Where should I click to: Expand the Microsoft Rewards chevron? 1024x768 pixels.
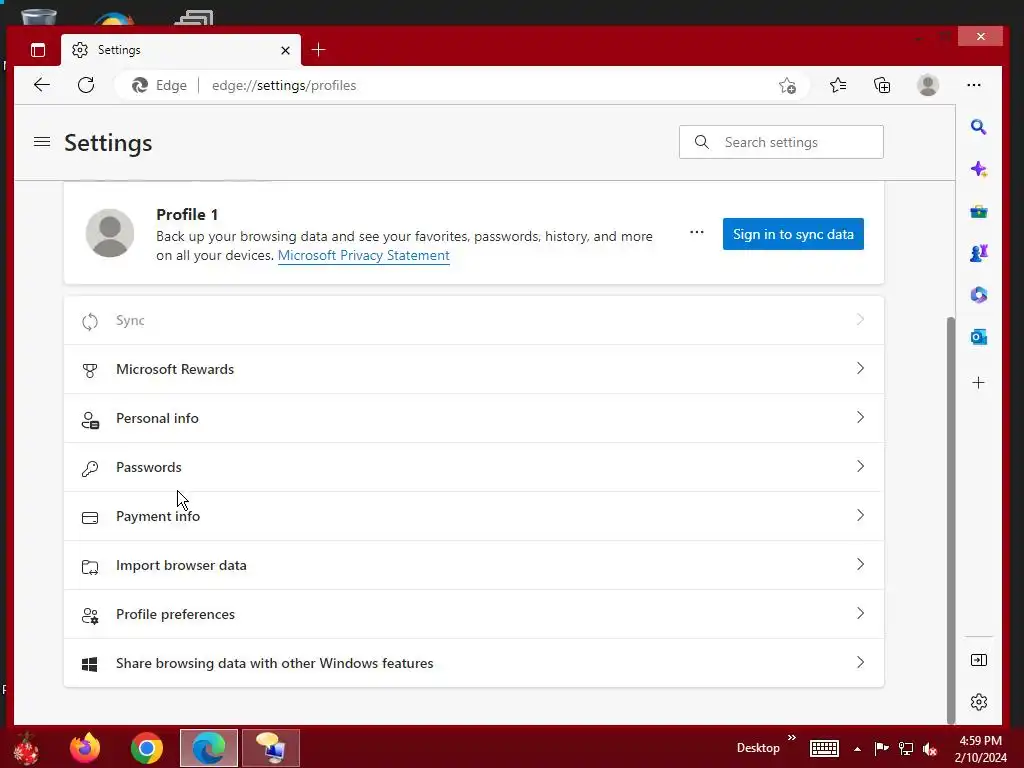coord(860,368)
